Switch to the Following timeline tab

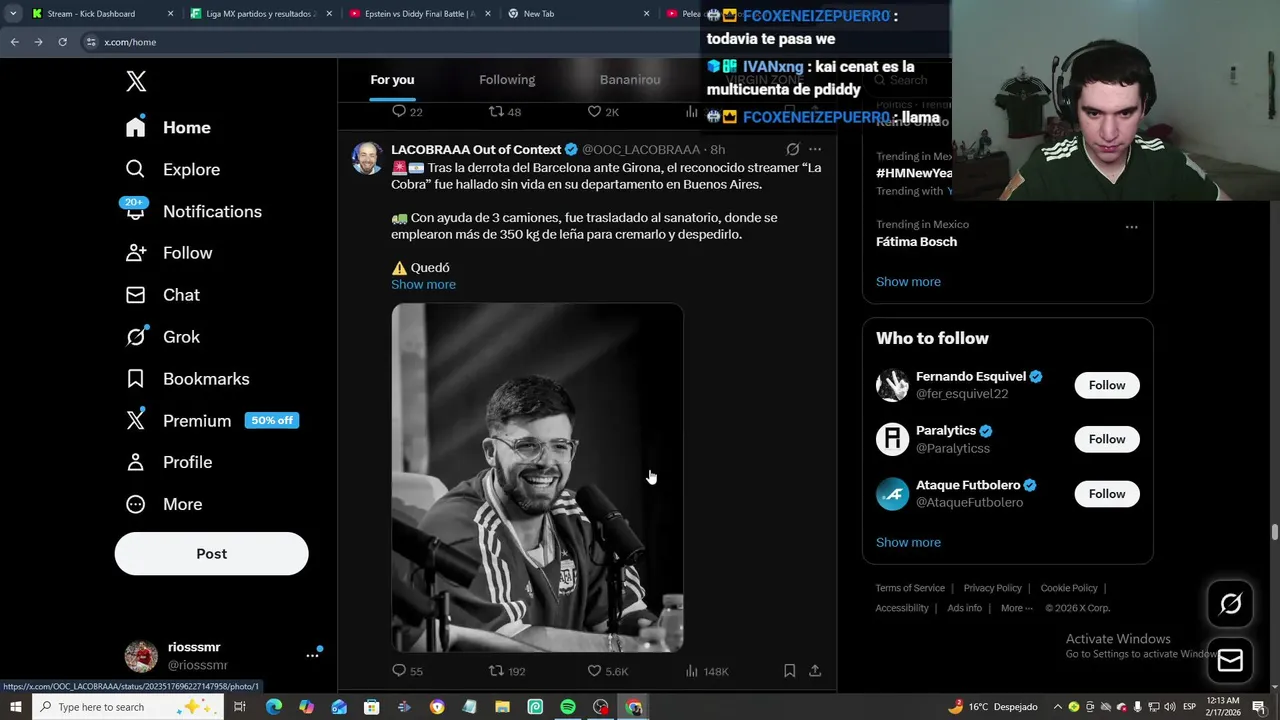[x=507, y=80]
